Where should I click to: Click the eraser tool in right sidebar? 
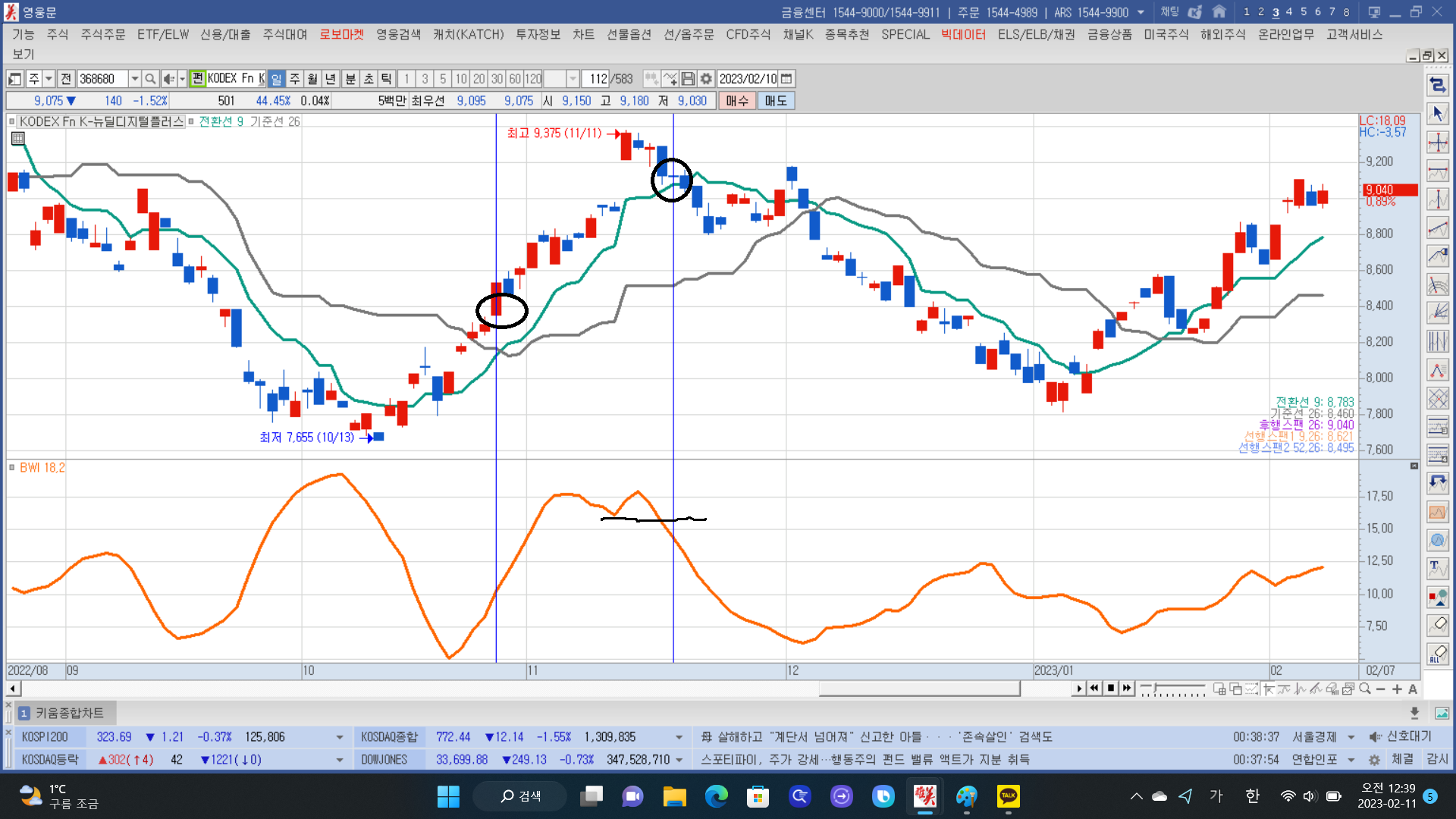click(1438, 625)
